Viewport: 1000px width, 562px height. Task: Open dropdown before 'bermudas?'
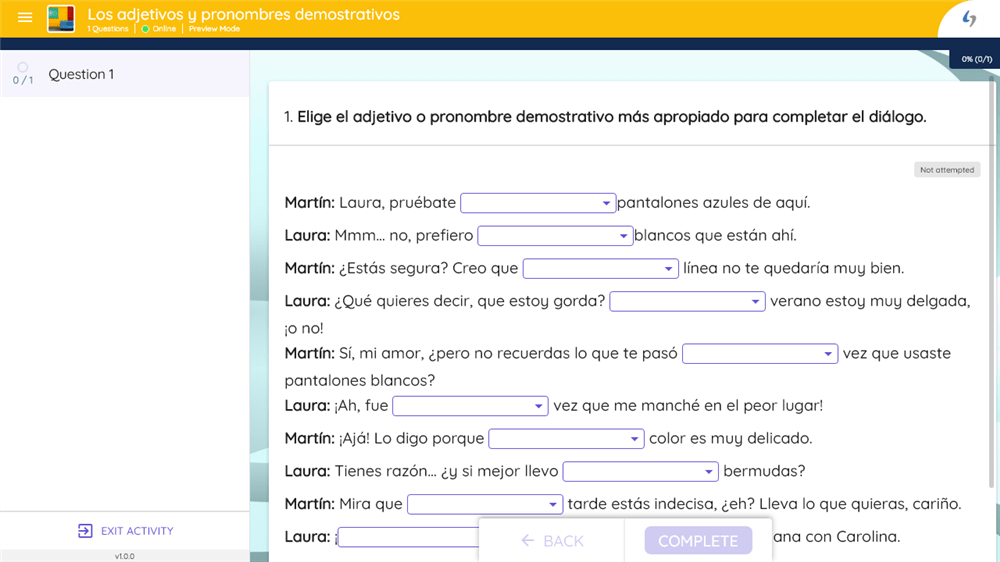pyautogui.click(x=640, y=471)
